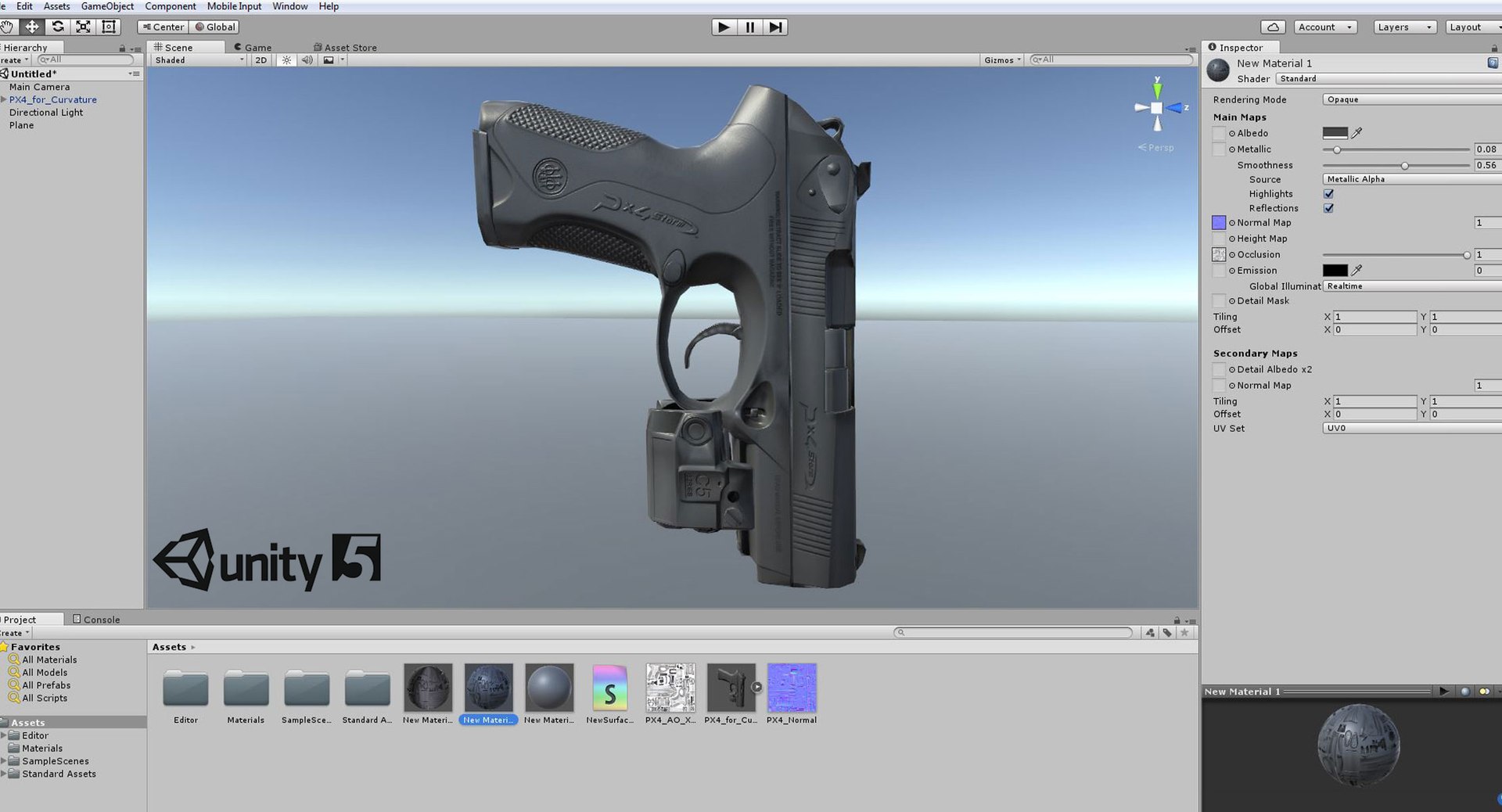Search by label tag icon

coord(1167,633)
